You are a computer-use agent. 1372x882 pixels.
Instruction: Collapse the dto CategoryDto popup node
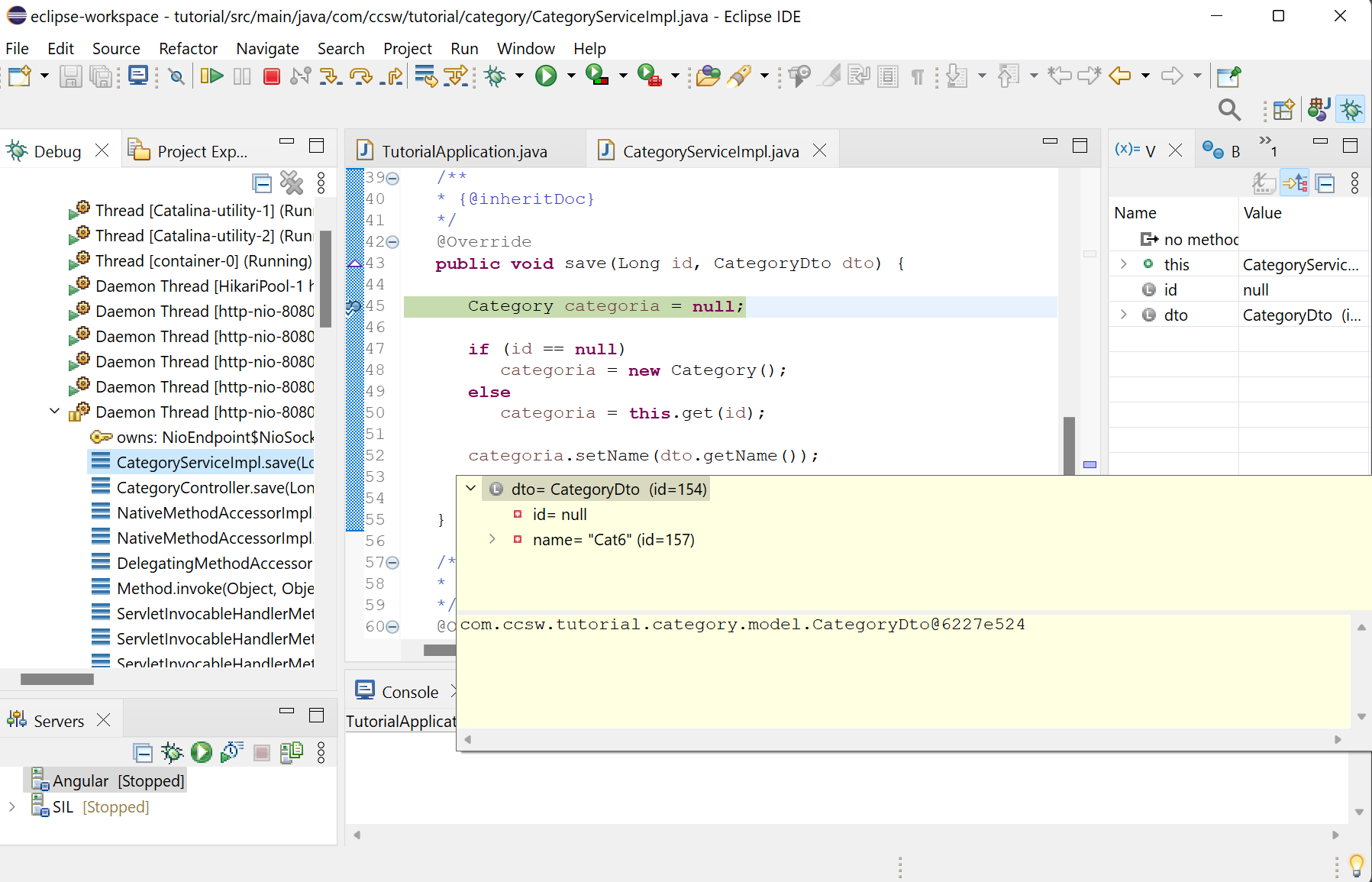pos(471,489)
